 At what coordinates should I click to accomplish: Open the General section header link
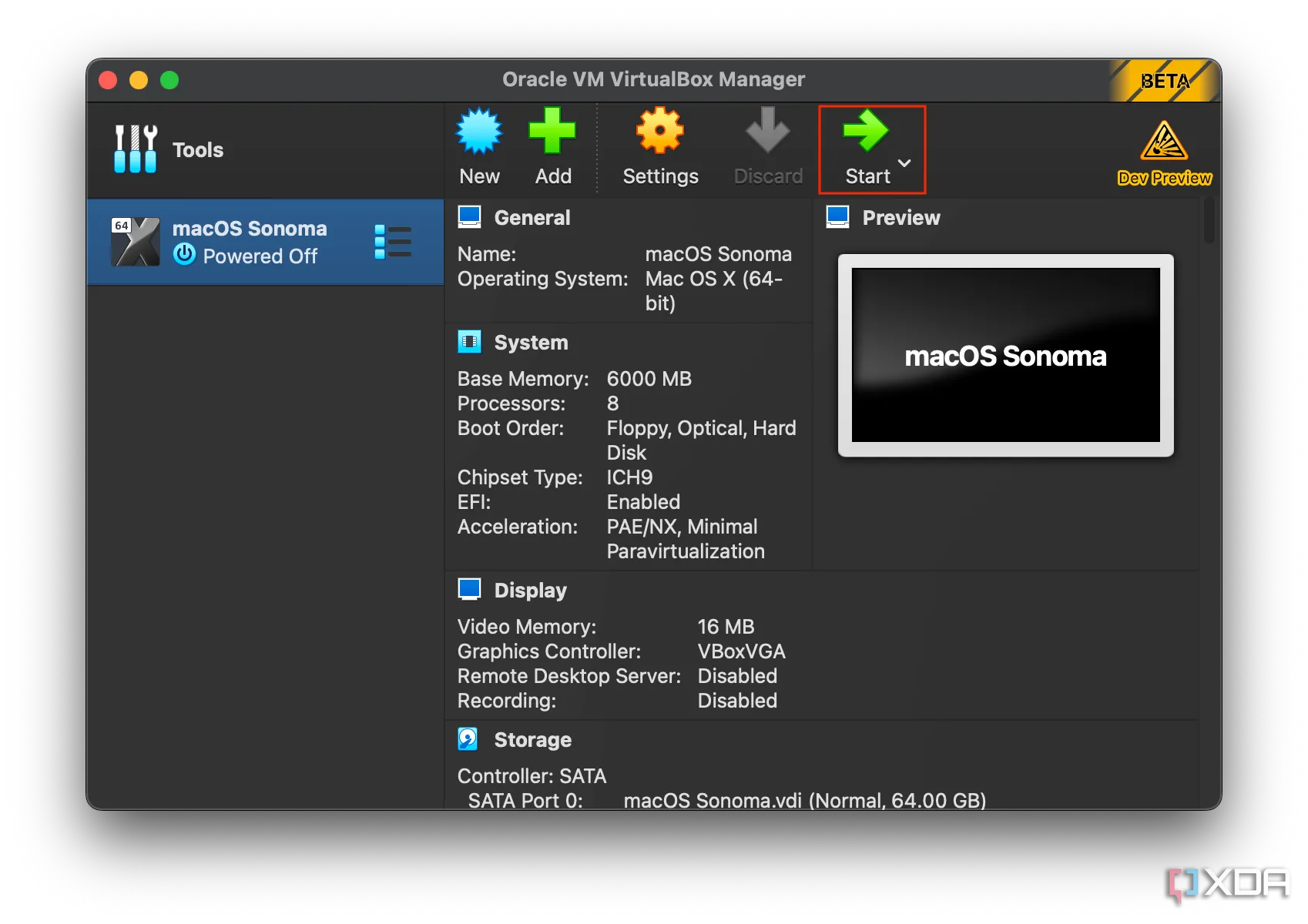click(x=532, y=218)
